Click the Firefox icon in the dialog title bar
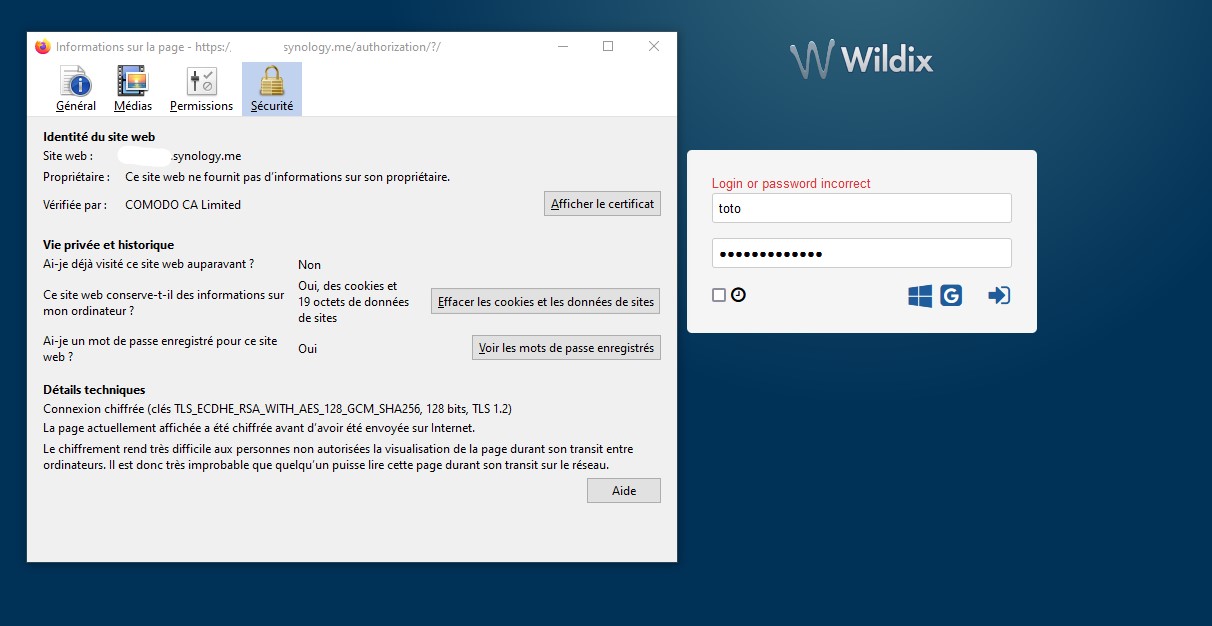Viewport: 1212px width, 626px height. pos(42,47)
